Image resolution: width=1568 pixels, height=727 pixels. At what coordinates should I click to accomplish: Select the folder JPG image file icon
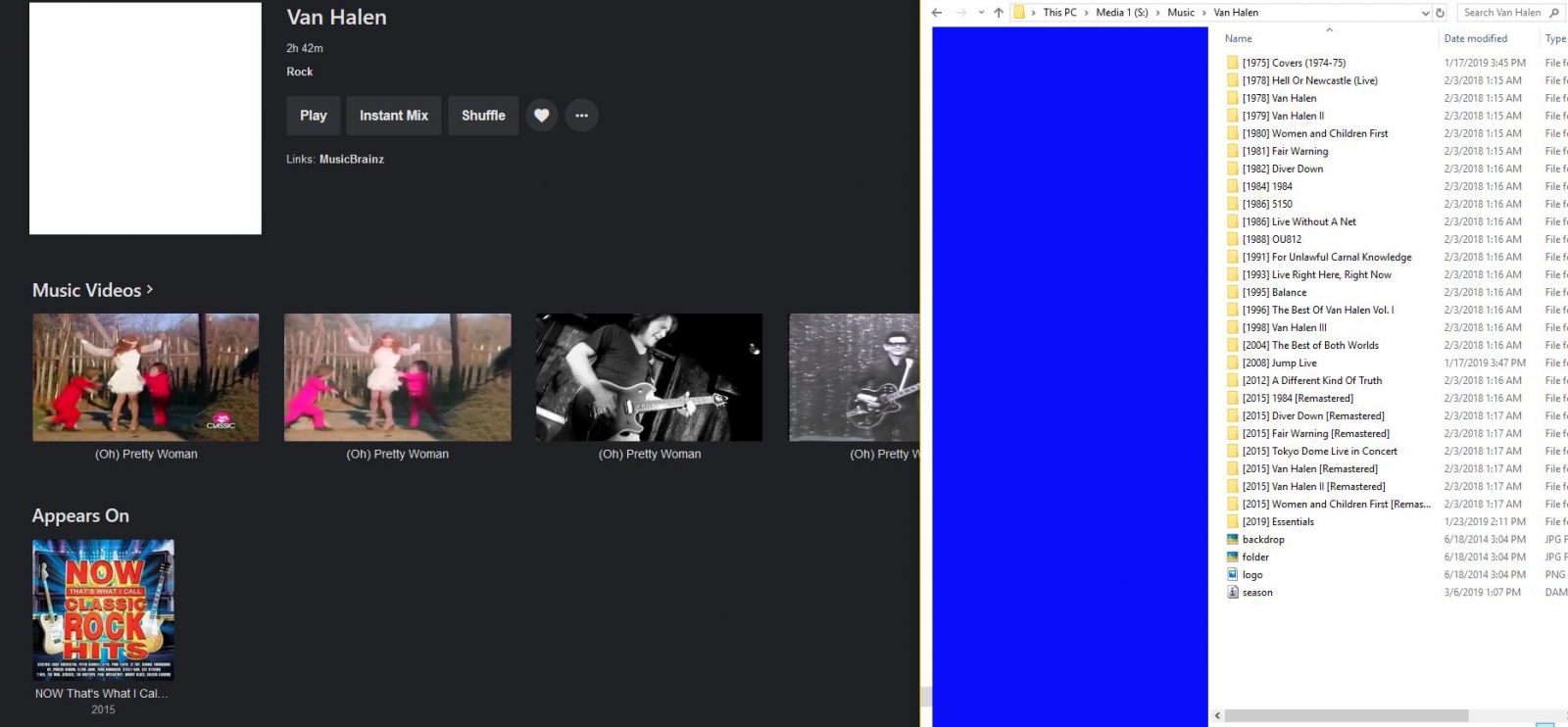1233,557
